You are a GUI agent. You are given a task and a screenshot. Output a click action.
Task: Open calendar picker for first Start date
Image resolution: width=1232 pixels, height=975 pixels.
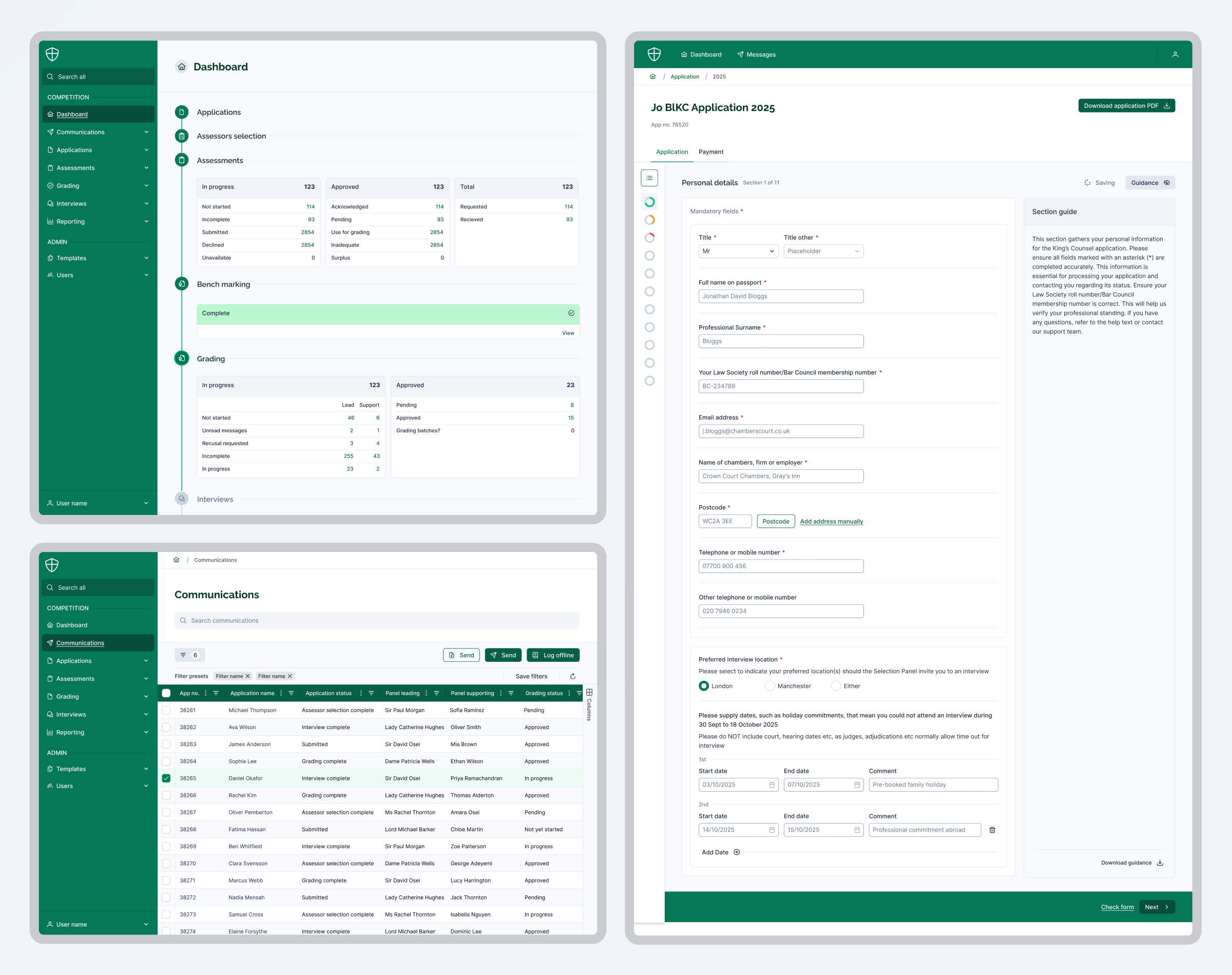[x=772, y=785]
